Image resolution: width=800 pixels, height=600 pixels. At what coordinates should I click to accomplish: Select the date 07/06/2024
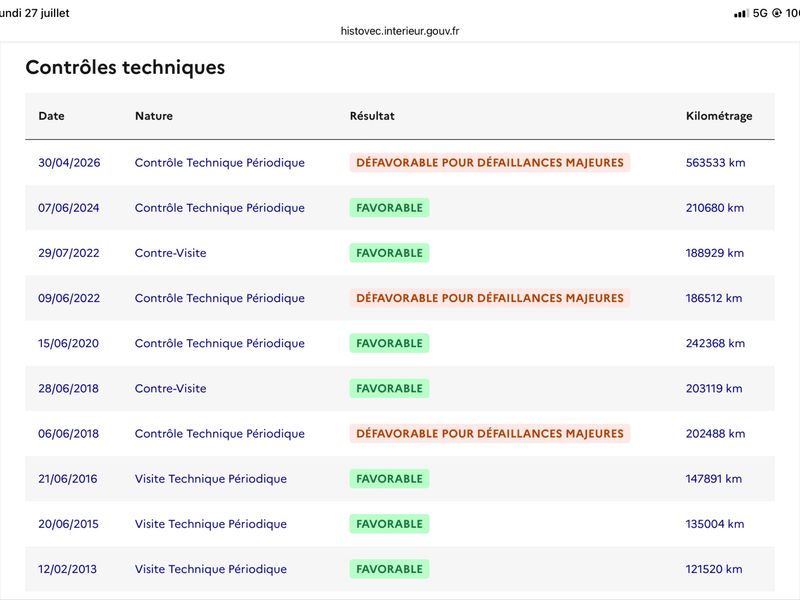tap(69, 208)
